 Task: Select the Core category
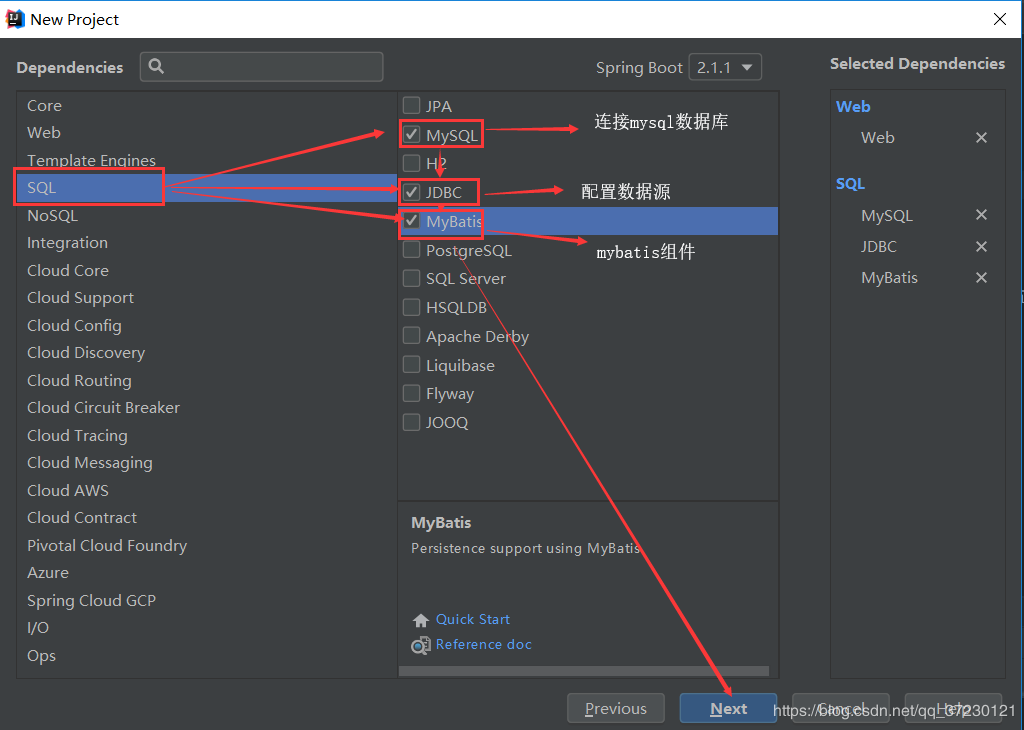pos(206,106)
